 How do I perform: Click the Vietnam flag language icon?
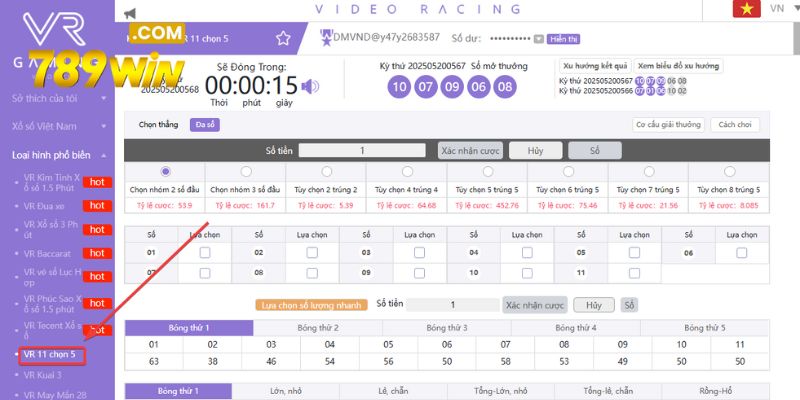(x=743, y=9)
